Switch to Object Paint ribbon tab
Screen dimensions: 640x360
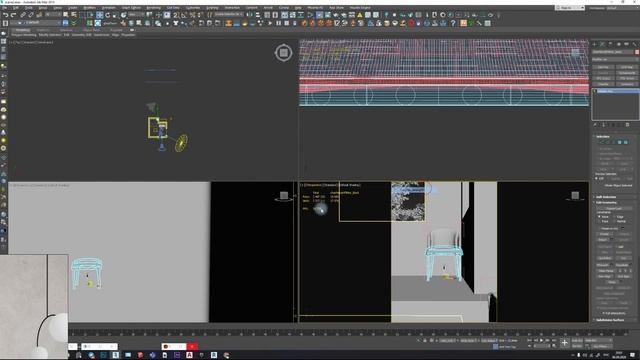click(91, 30)
